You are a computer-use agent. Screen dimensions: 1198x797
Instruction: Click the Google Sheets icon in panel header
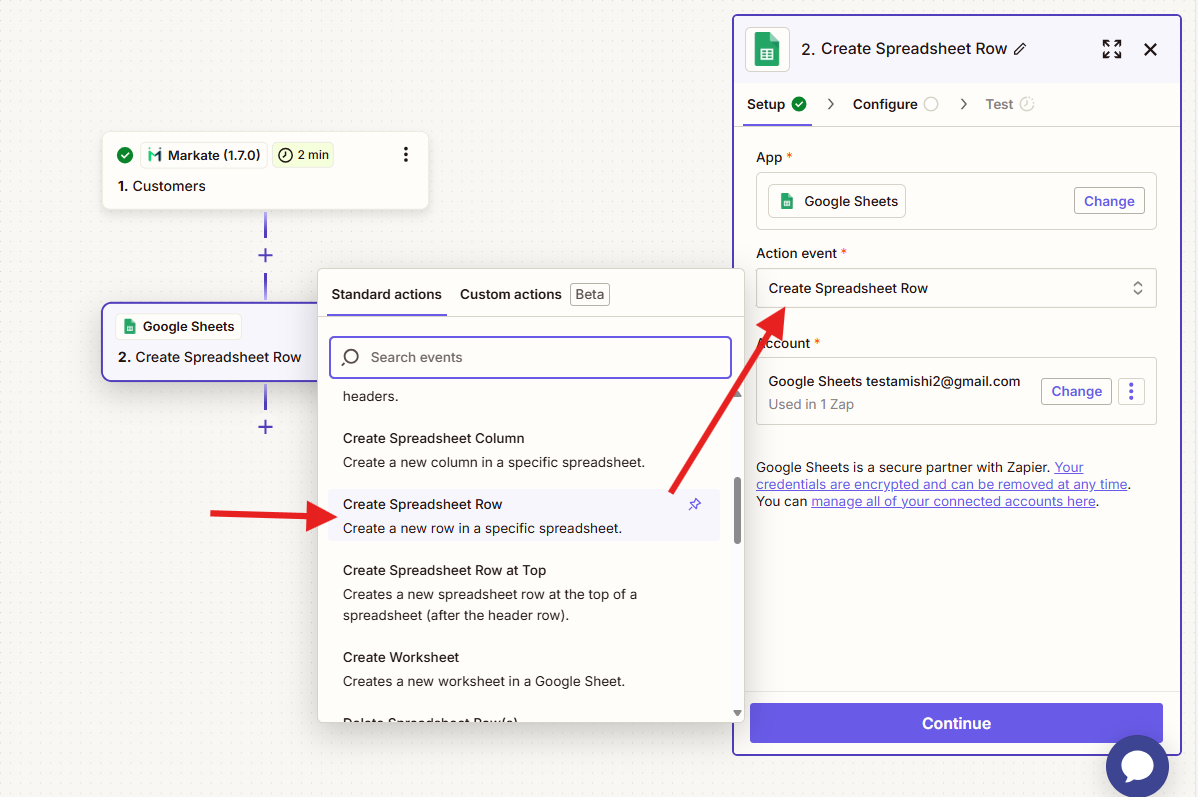767,50
